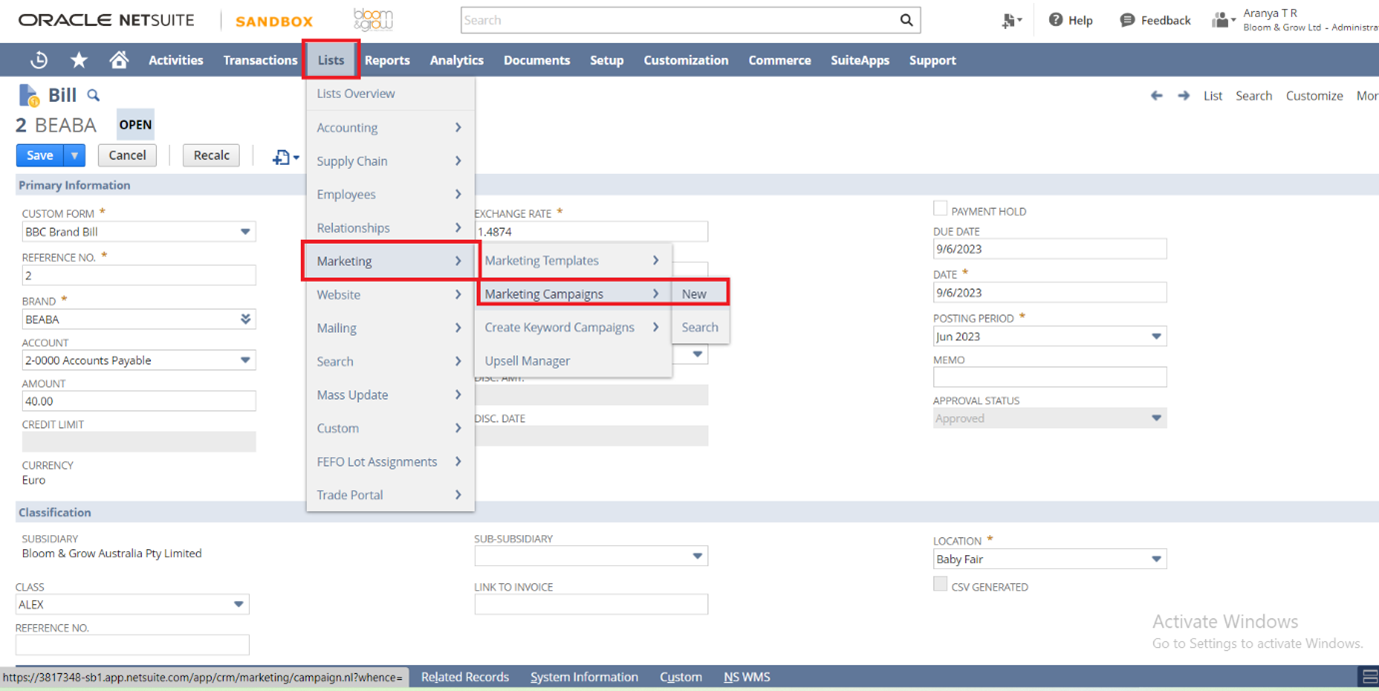
Task: Open the Customization menu
Action: click(686, 60)
